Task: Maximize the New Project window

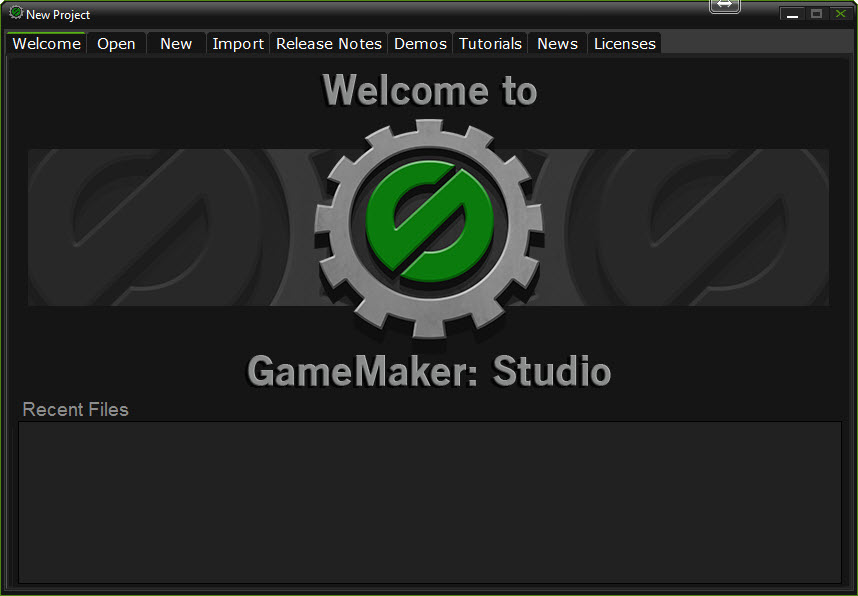Action: tap(816, 14)
